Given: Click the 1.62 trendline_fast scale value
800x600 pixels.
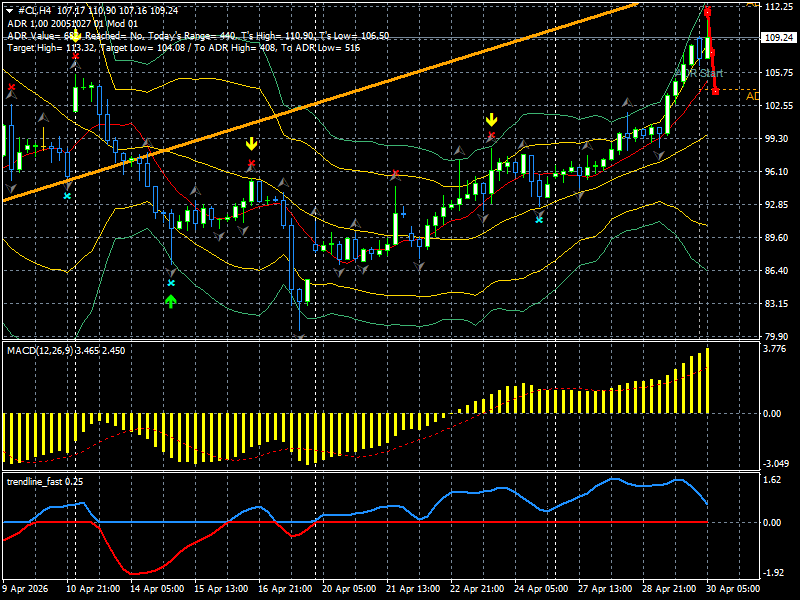Looking at the screenshot, I should tap(772, 480).
